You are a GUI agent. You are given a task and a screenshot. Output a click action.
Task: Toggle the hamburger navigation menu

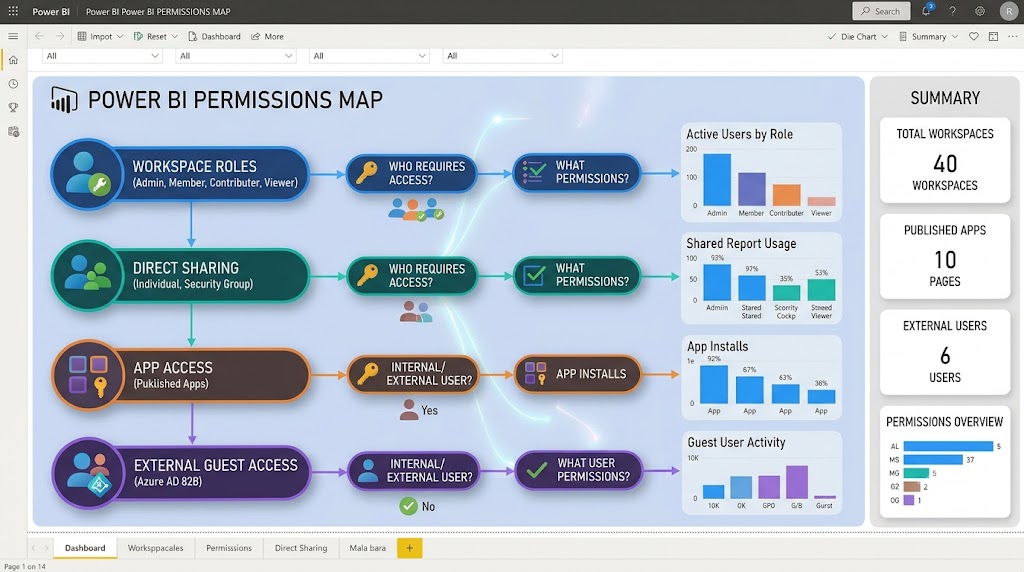13,36
